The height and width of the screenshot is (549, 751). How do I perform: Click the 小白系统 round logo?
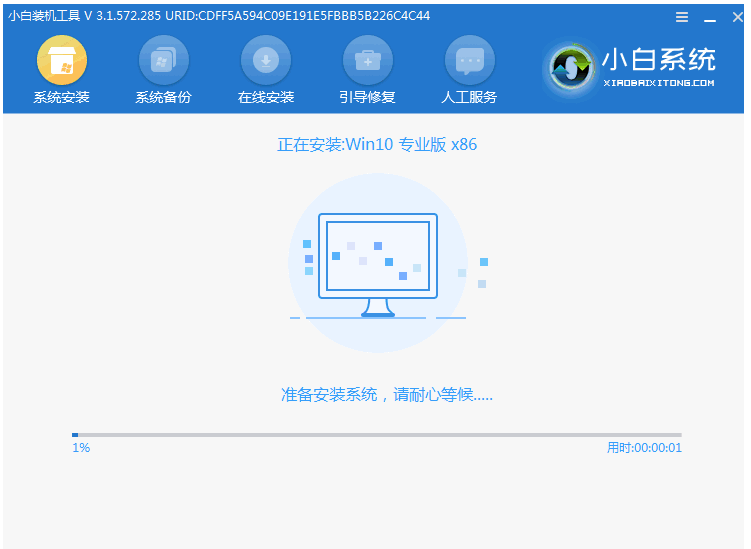pyautogui.click(x=571, y=71)
